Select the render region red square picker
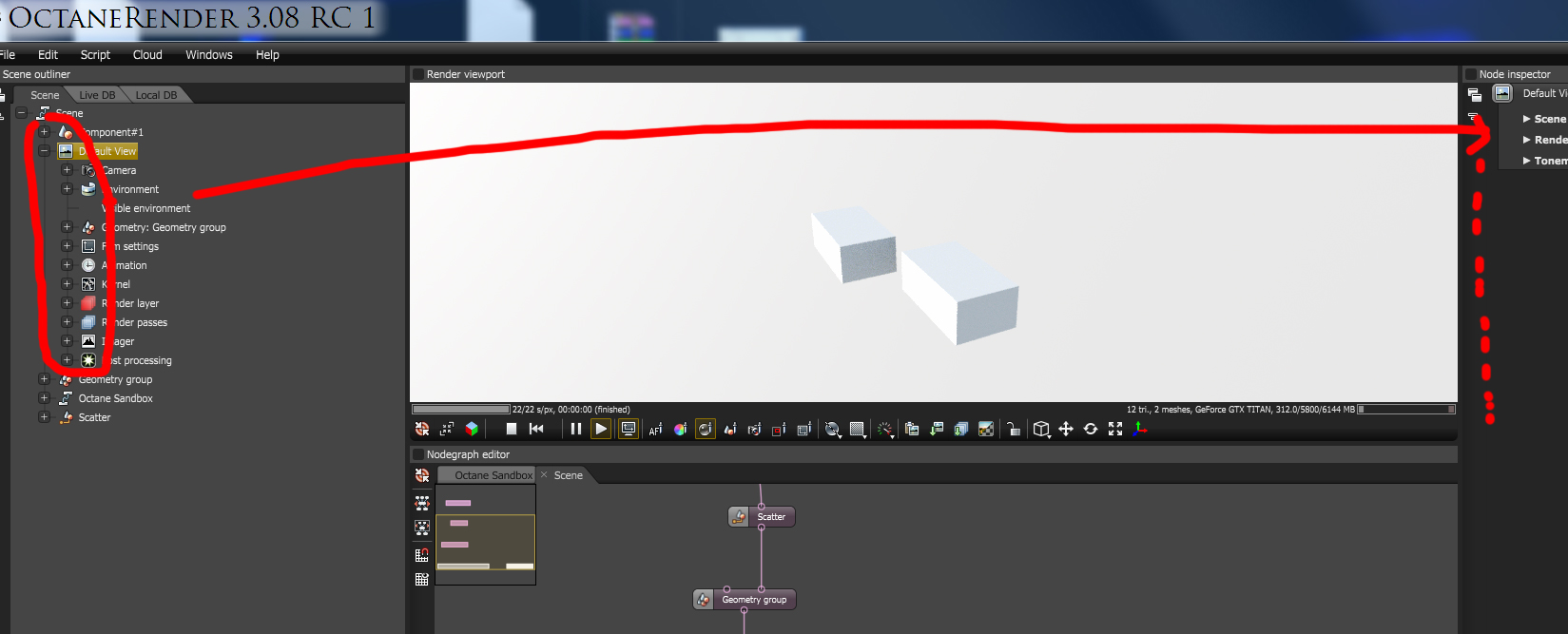The height and width of the screenshot is (634, 1568). (779, 430)
